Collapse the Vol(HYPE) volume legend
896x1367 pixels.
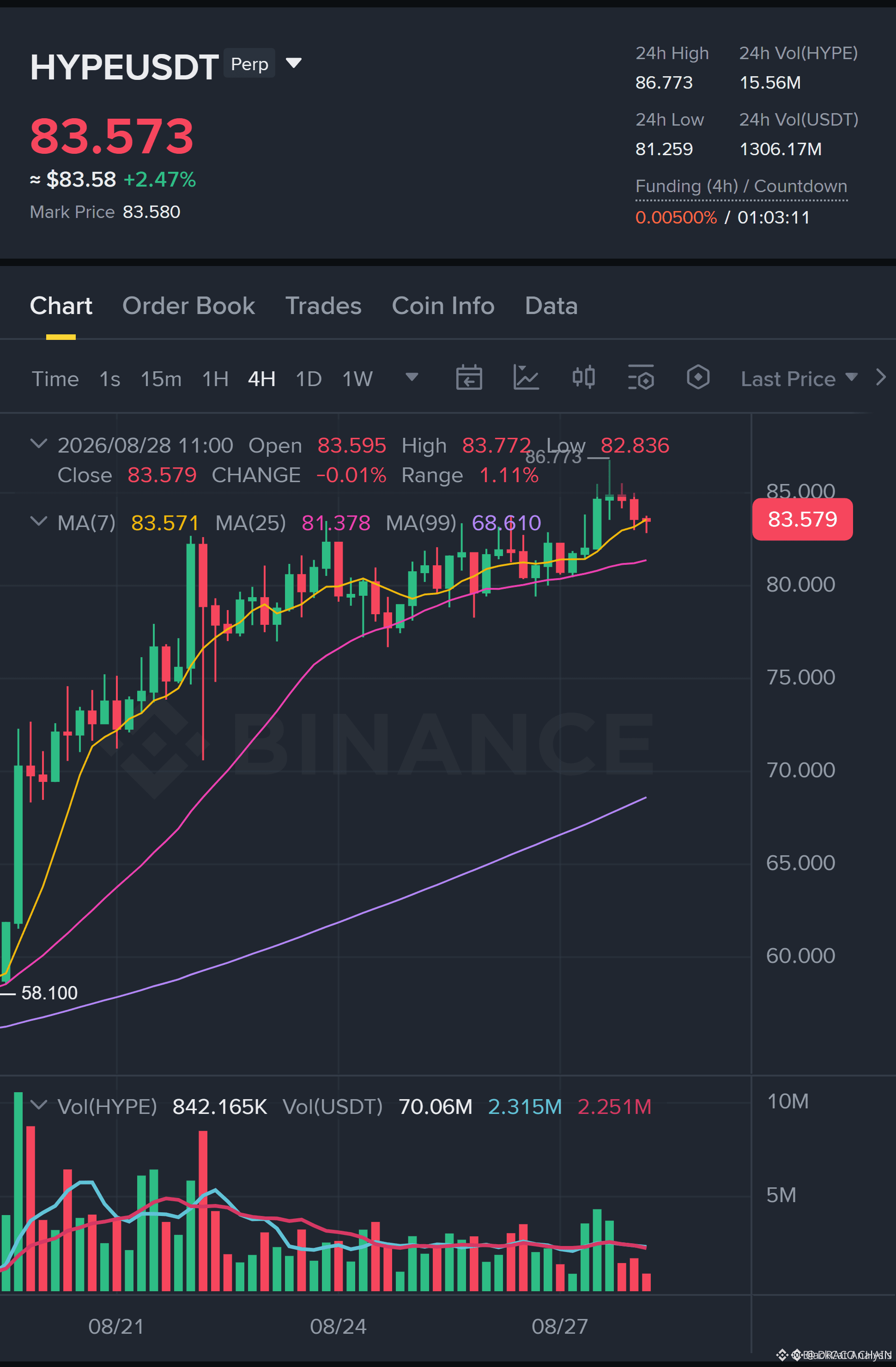tap(38, 1105)
